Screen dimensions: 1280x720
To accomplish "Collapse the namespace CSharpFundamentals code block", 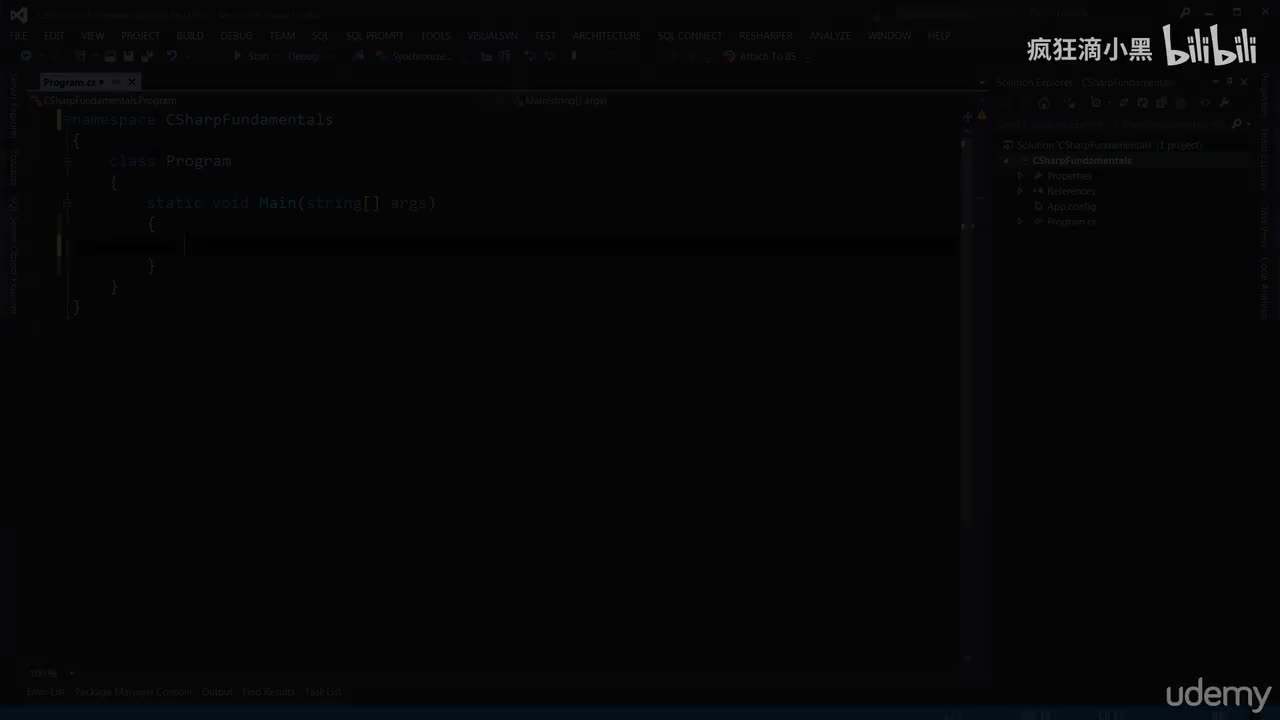I will (x=67, y=119).
